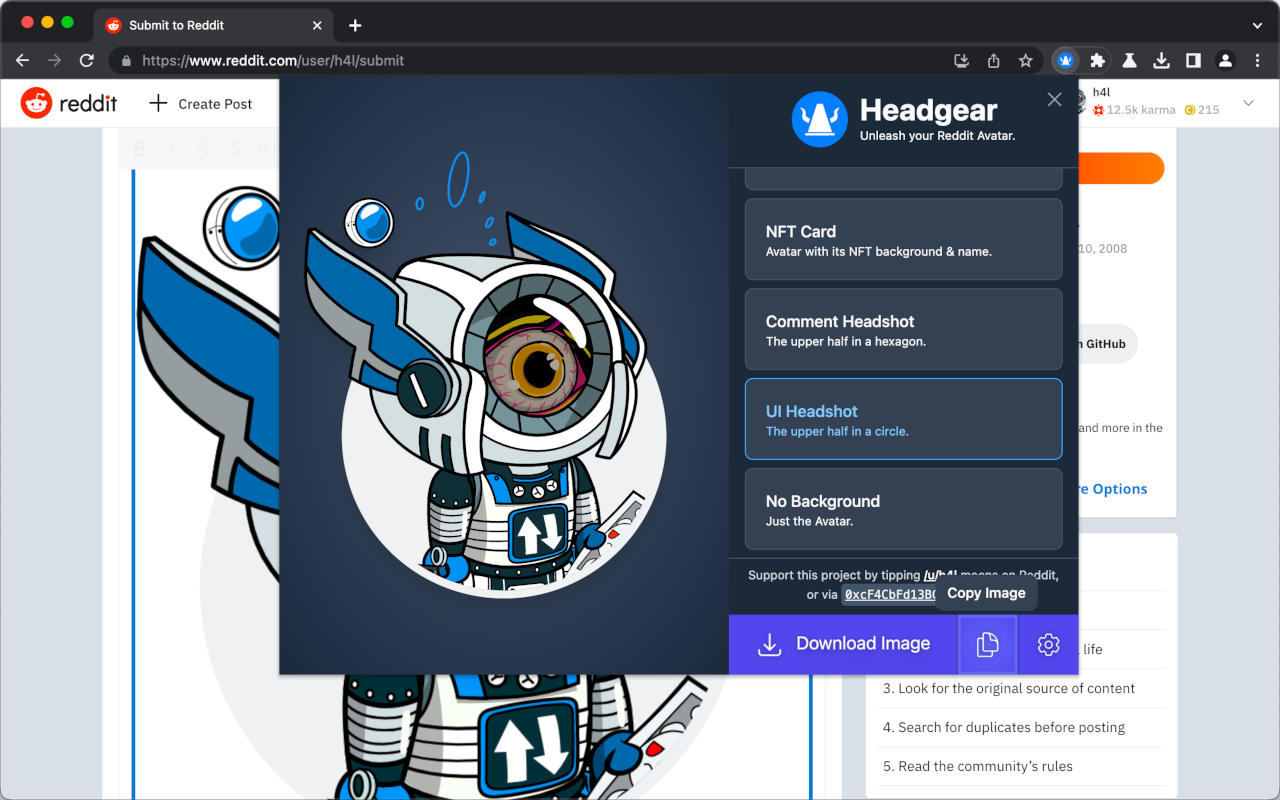Select the Comment Headshot style
The width and height of the screenshot is (1280, 800).
[x=903, y=329]
